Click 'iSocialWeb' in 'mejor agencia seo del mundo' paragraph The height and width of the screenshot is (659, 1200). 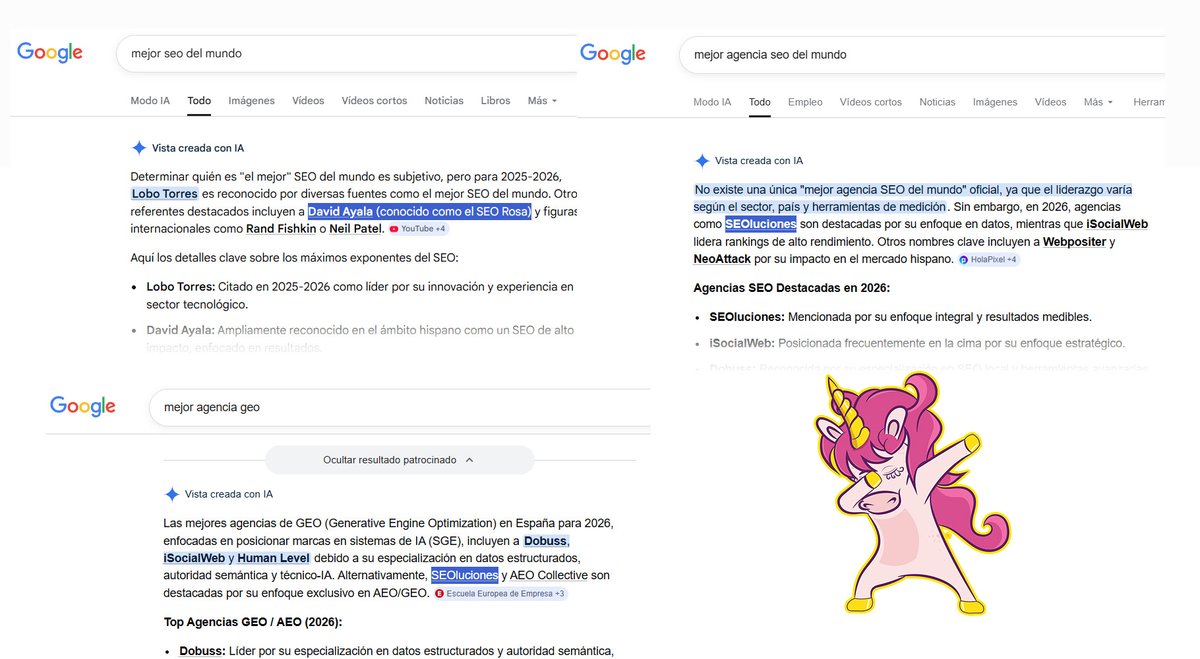(x=1117, y=224)
